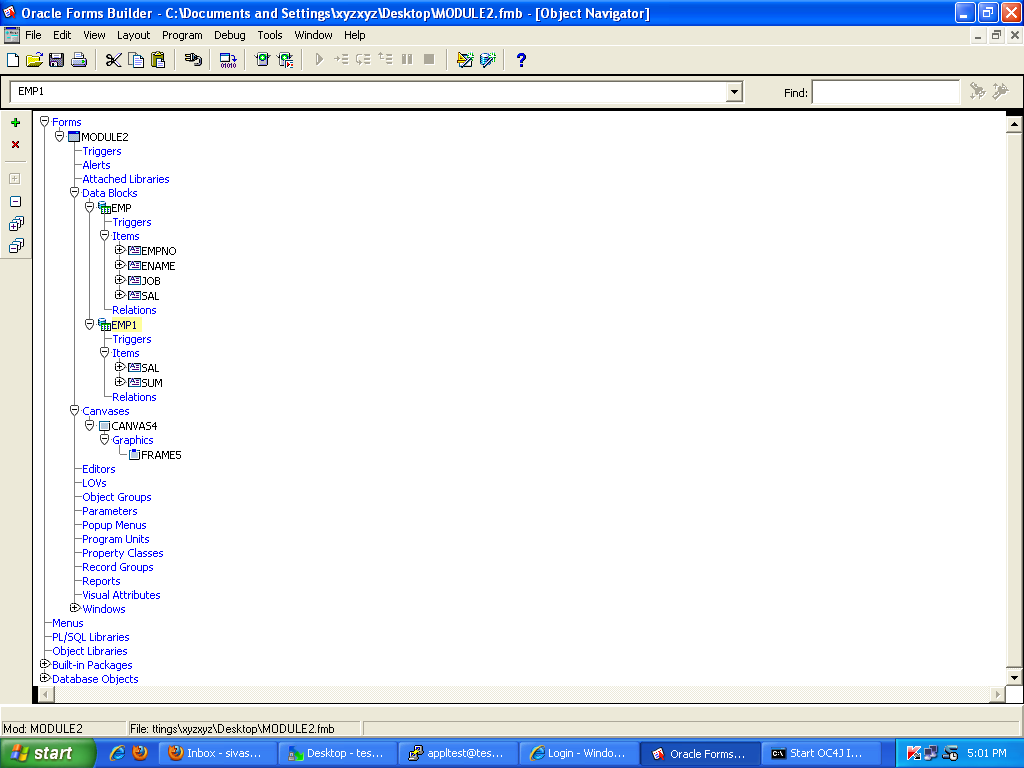Screen dimensions: 1024x768
Task: Click the red Delete X icon
Action: pos(16,144)
